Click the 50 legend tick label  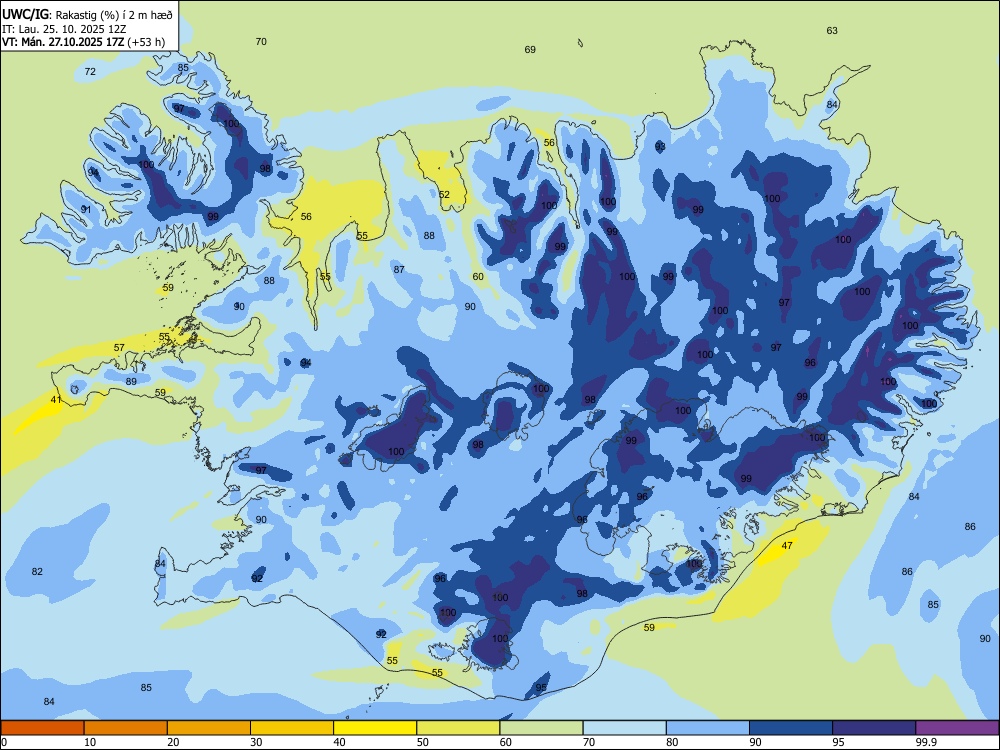pyautogui.click(x=423, y=742)
